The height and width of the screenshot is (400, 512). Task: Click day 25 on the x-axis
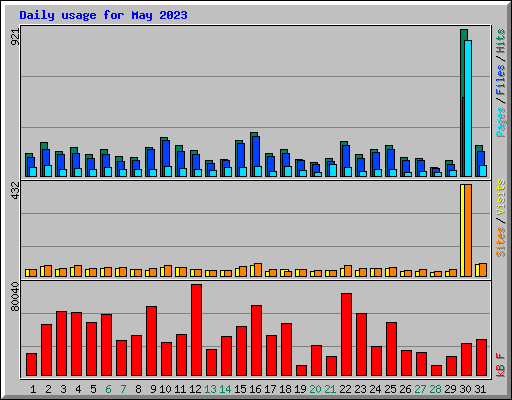click(390, 389)
